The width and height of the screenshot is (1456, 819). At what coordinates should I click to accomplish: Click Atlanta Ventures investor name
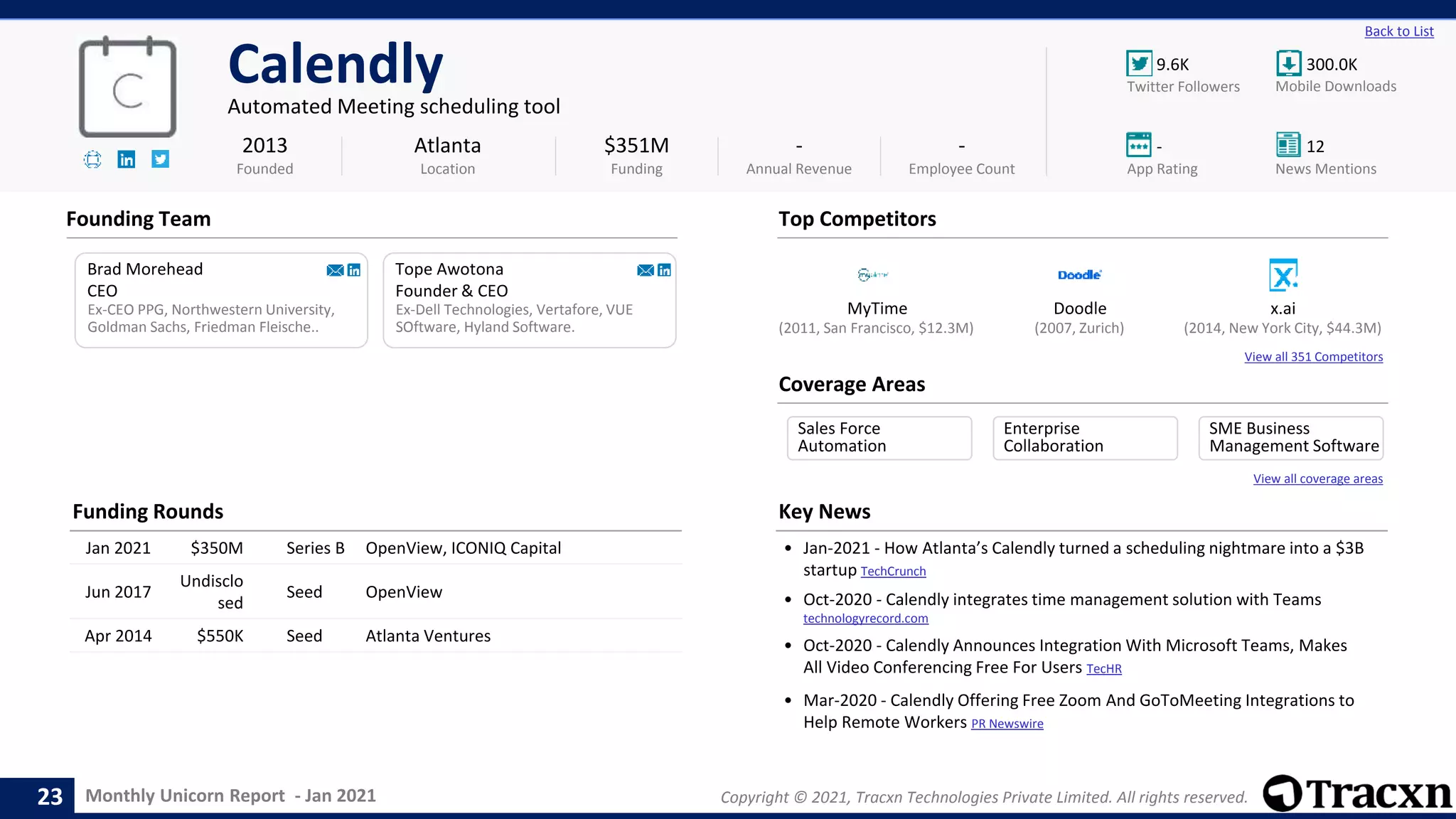(428, 636)
